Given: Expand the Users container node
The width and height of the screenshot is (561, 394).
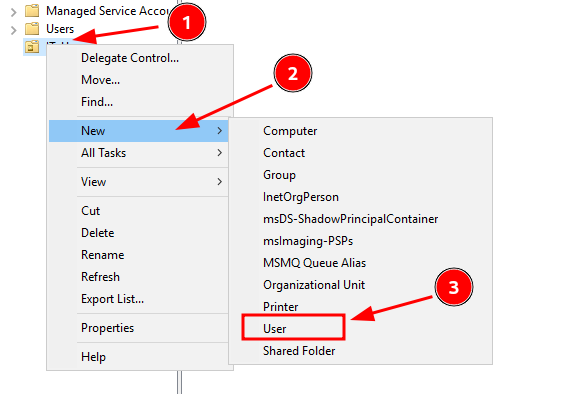Looking at the screenshot, I should pyautogui.click(x=13, y=30).
